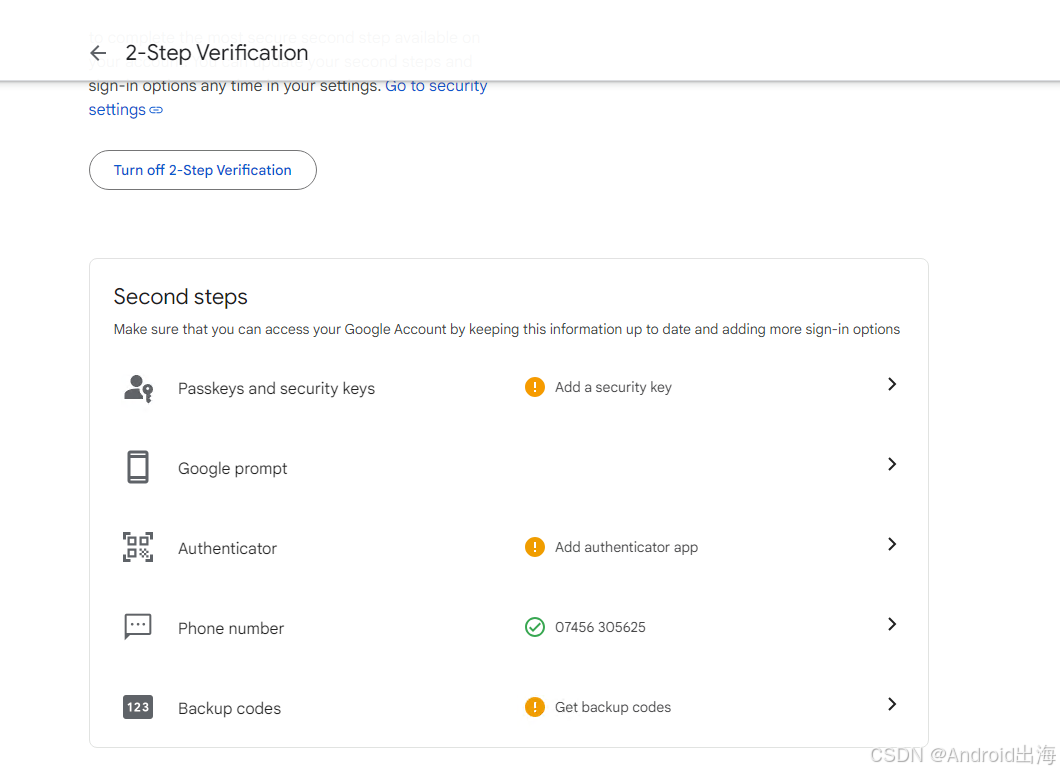Click the orange warning icon beside Add a security key
Screen dimensions: 1060x772
[535, 387]
